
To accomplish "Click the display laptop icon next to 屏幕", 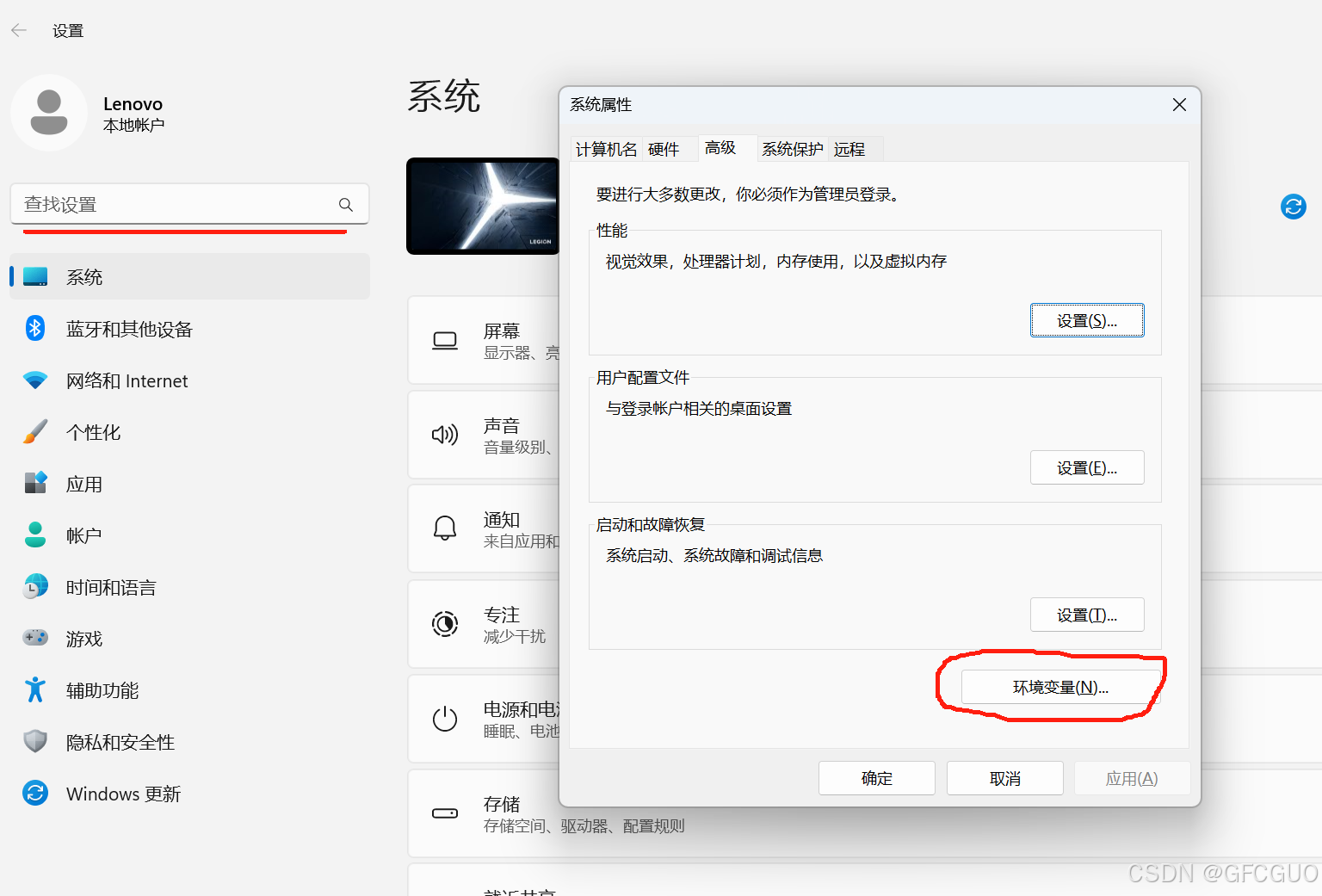I will [x=445, y=341].
